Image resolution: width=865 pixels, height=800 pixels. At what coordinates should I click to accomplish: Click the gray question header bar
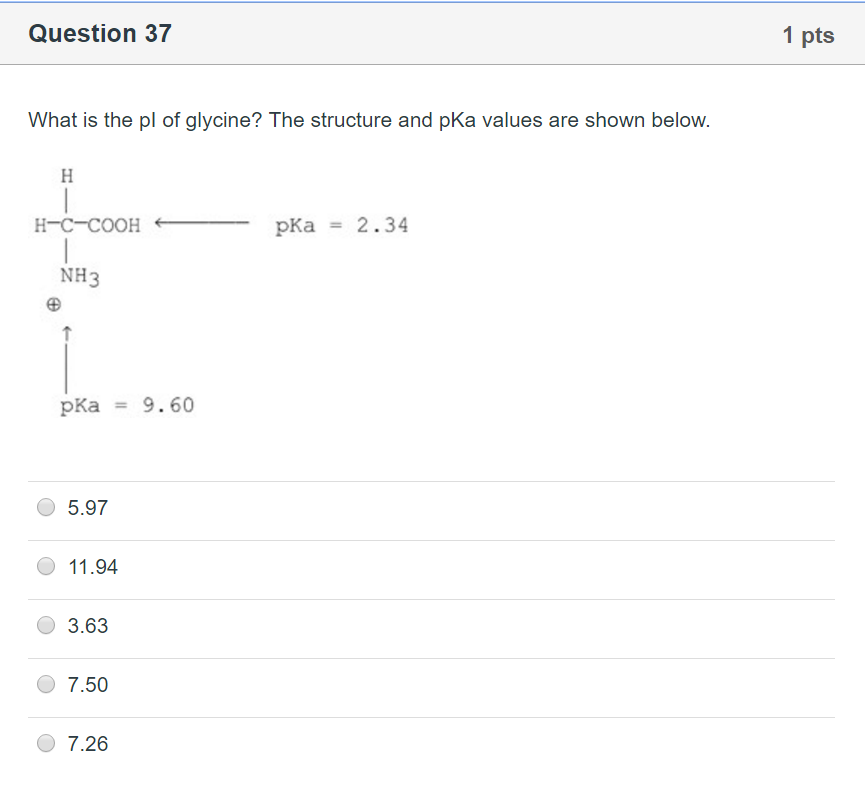tap(432, 33)
